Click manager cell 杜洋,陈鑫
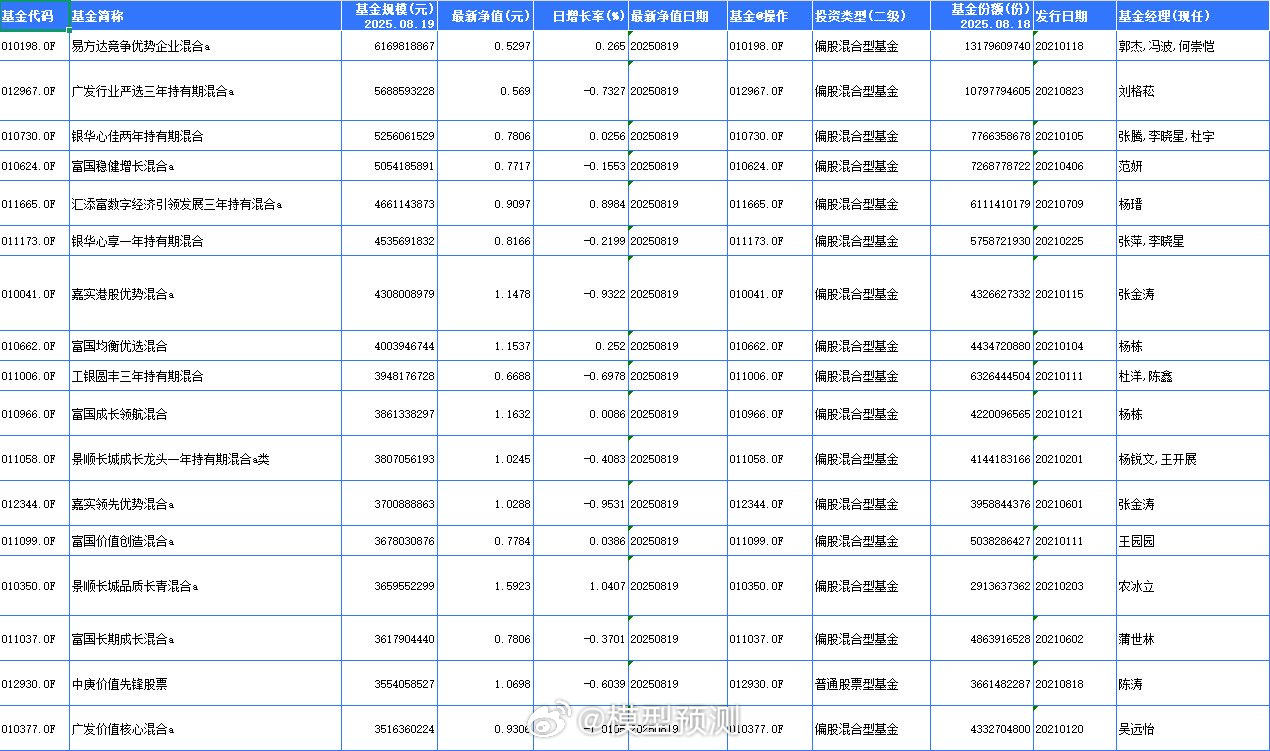 pyautogui.click(x=1192, y=376)
